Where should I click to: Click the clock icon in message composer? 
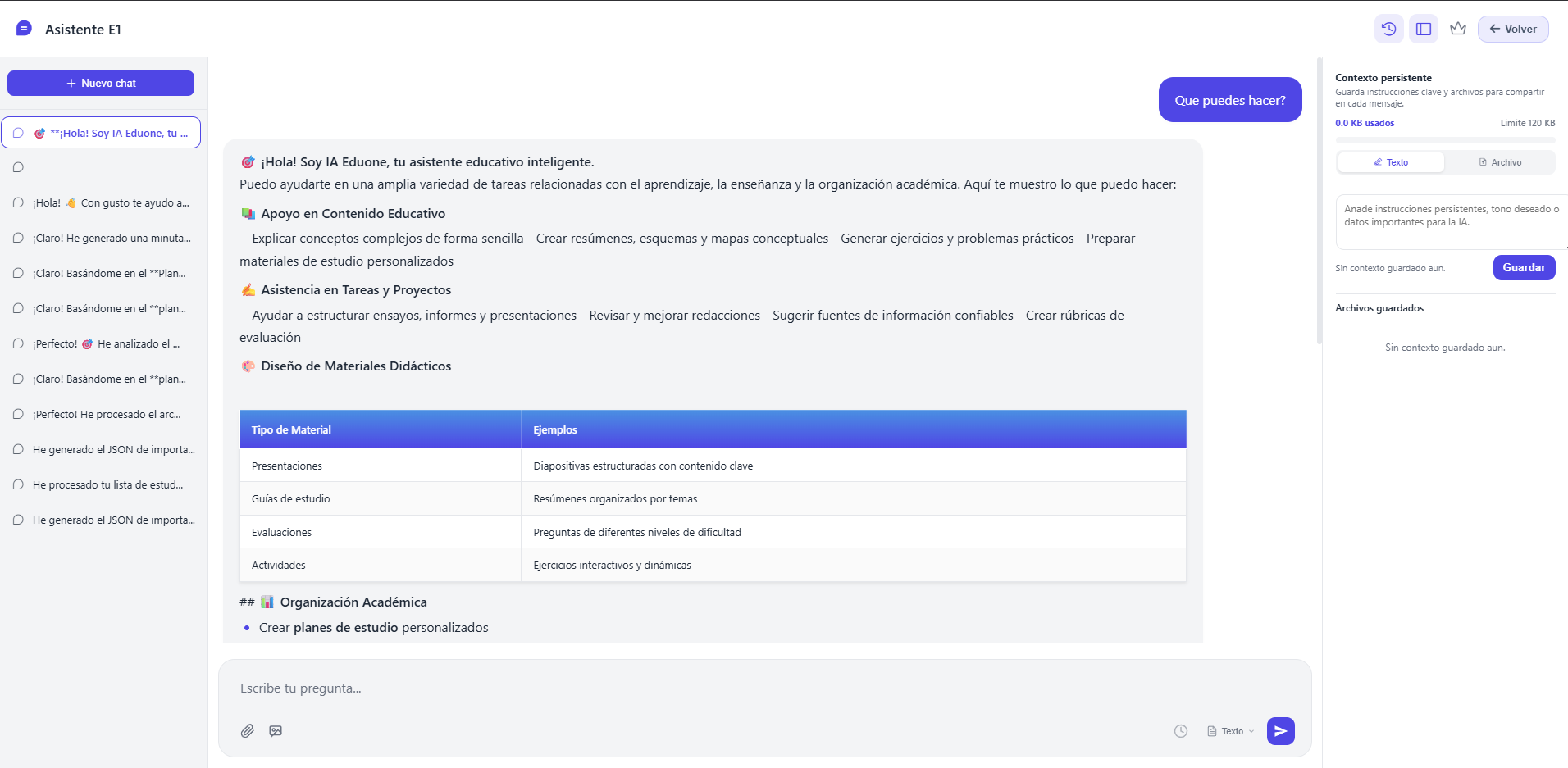click(1180, 731)
